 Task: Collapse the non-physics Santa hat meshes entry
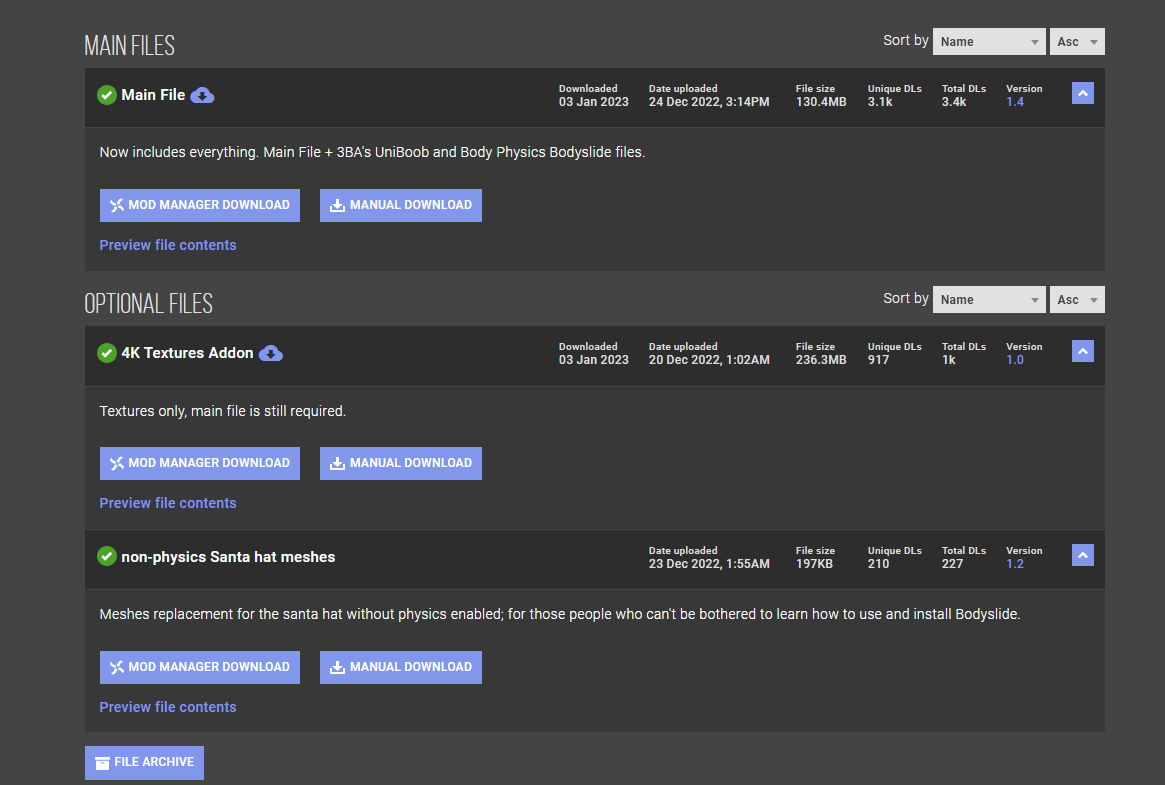point(1083,555)
